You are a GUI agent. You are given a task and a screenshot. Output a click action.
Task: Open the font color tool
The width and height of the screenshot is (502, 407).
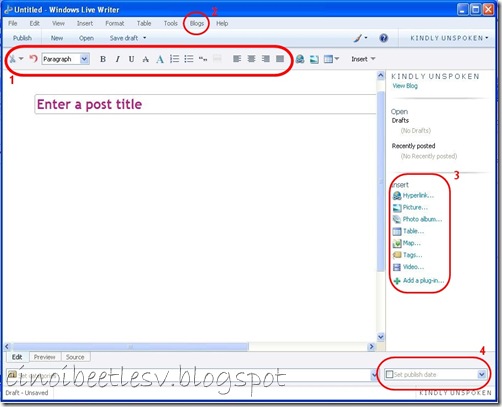point(160,59)
